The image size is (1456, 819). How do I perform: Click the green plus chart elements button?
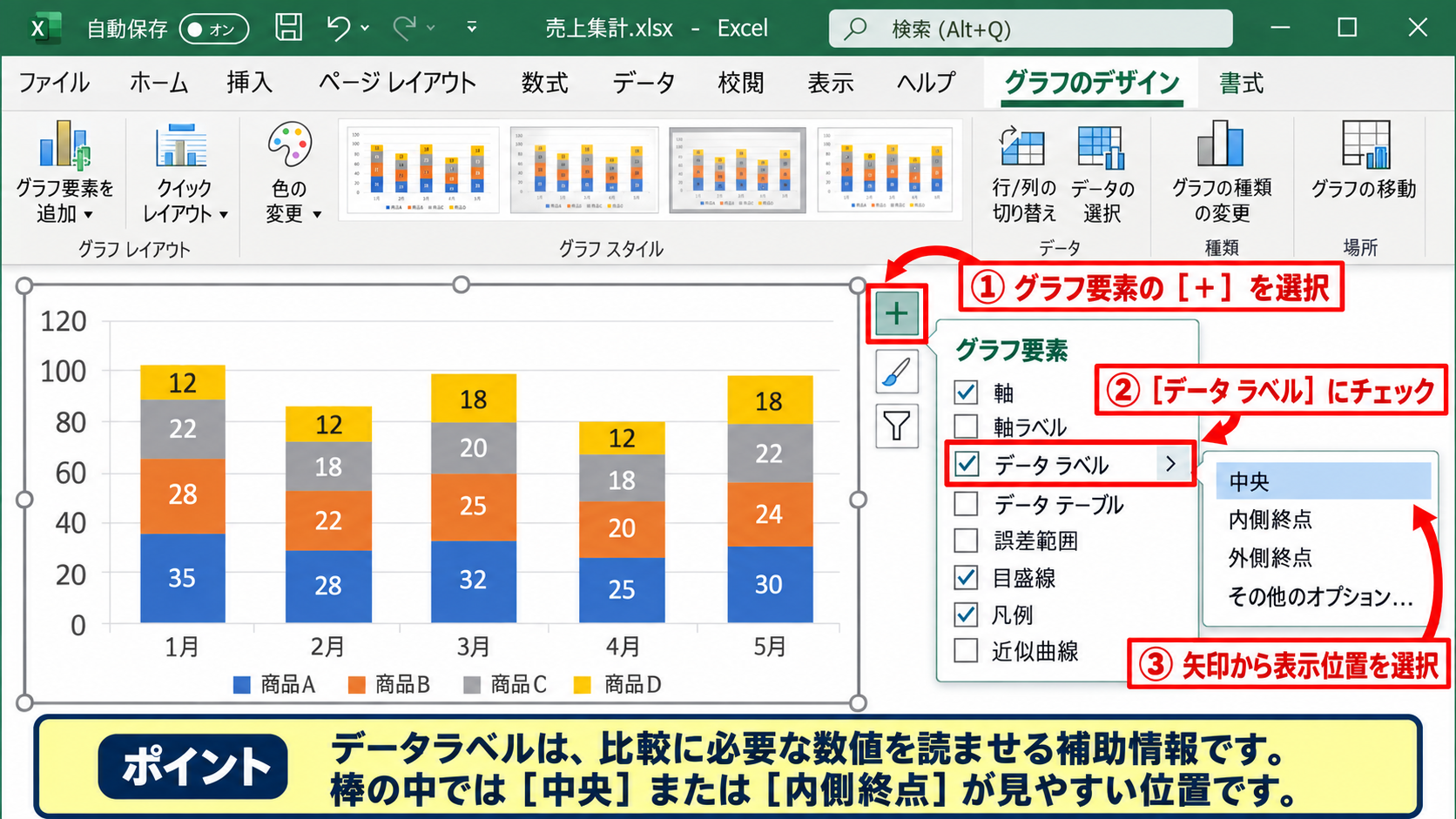(x=896, y=313)
